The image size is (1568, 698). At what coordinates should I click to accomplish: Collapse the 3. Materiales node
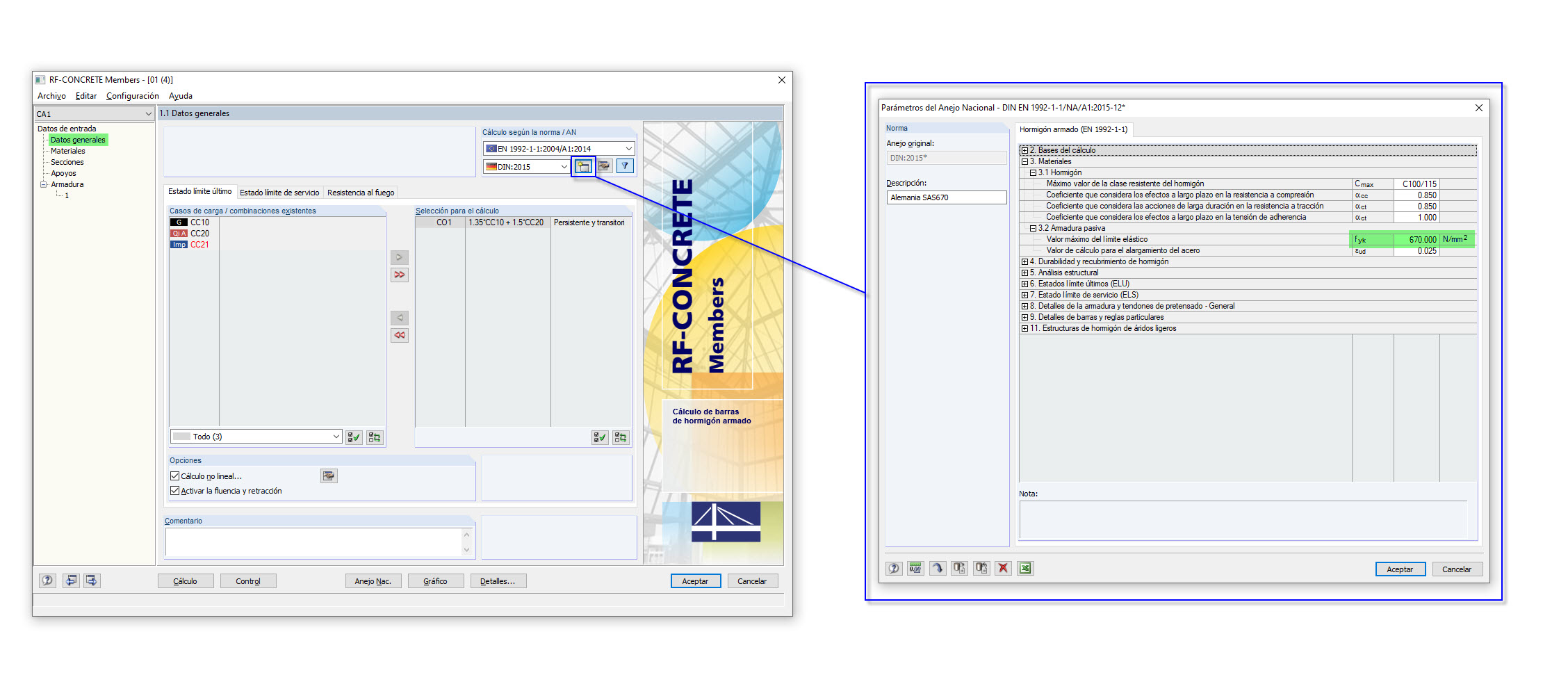pos(1024,161)
